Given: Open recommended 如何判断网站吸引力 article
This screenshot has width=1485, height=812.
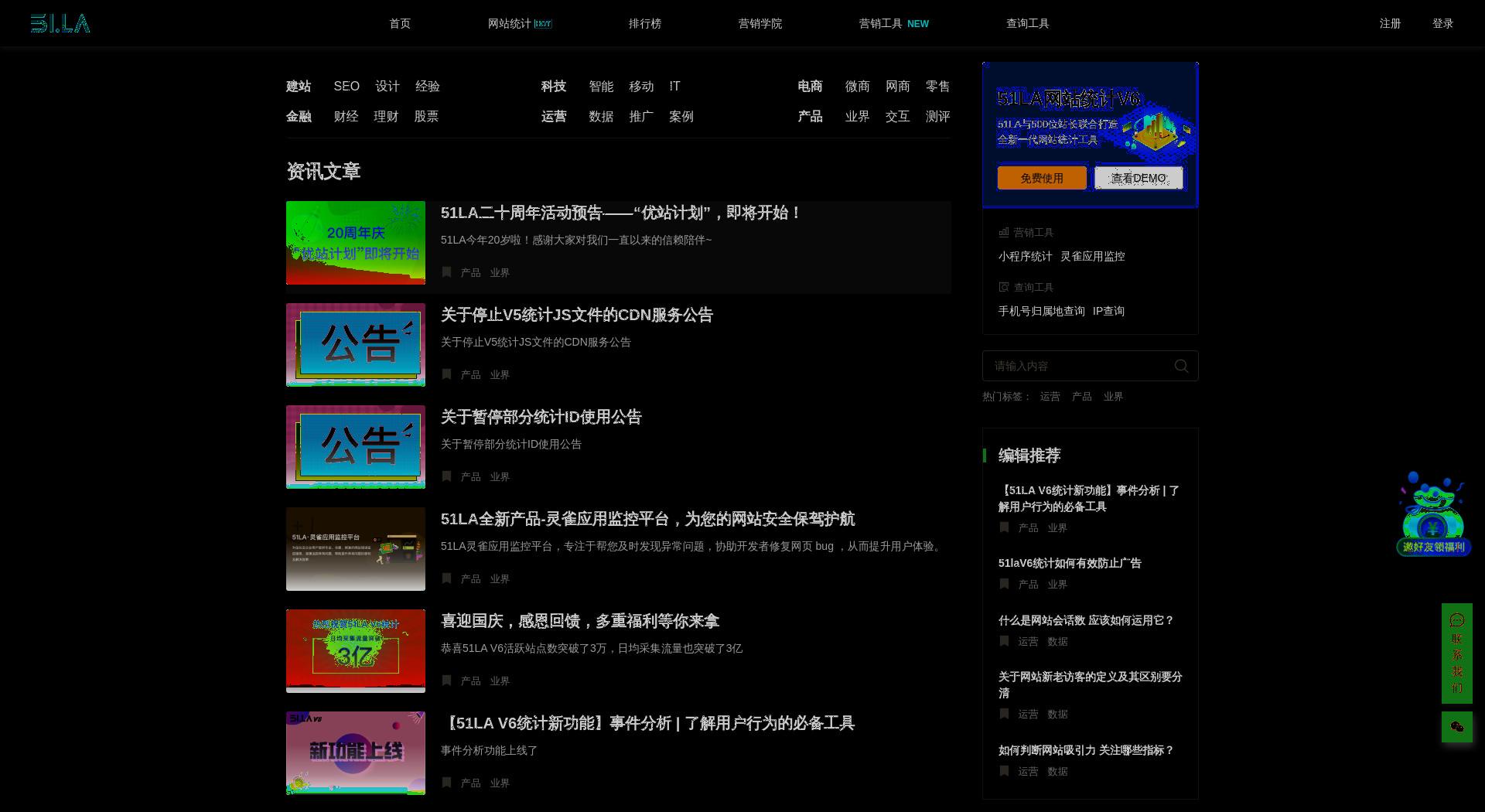Looking at the screenshot, I should coord(1086,750).
